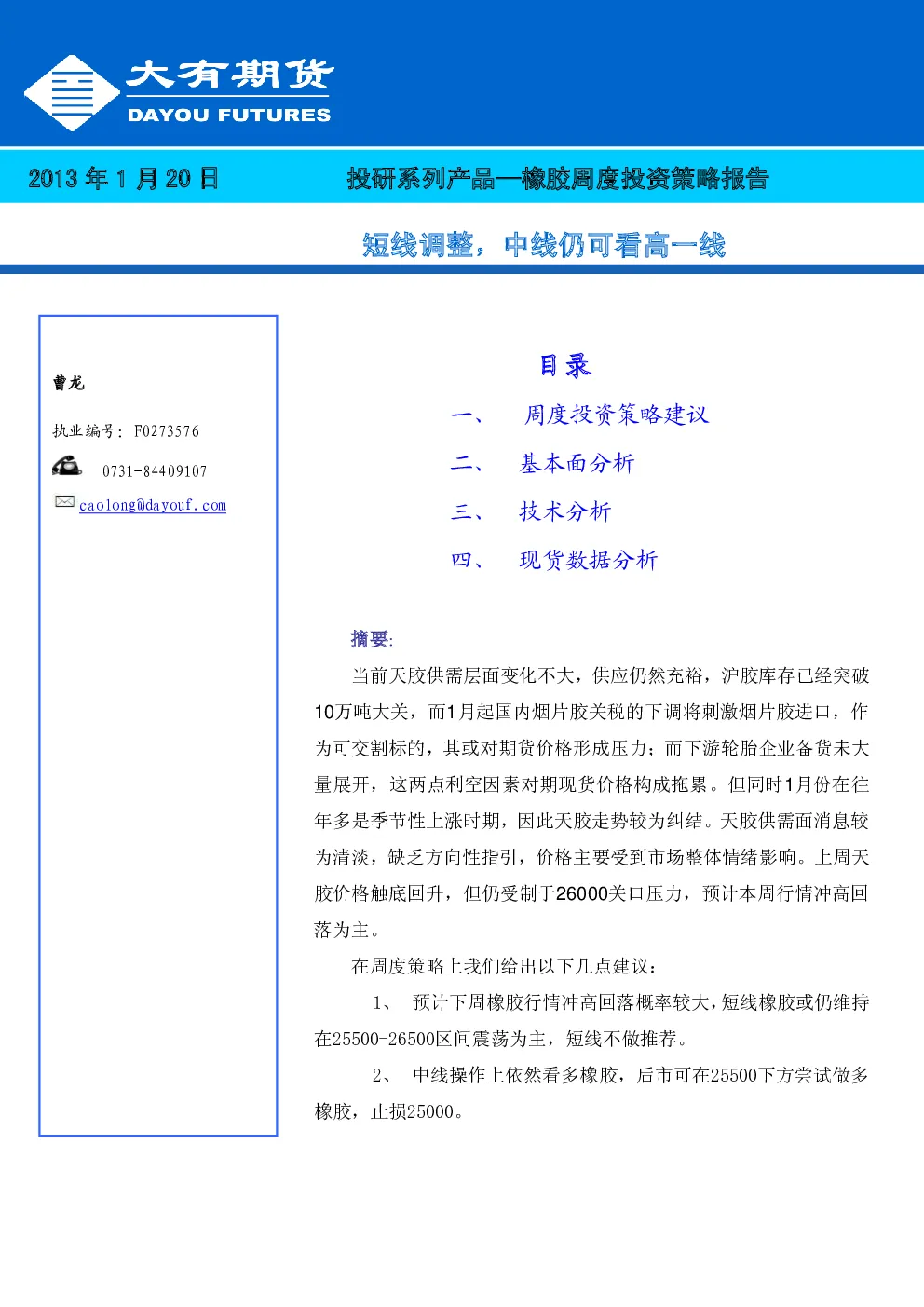Click the DAYOU FUTURES header text
This screenshot has height=1307, width=924.
[x=229, y=115]
